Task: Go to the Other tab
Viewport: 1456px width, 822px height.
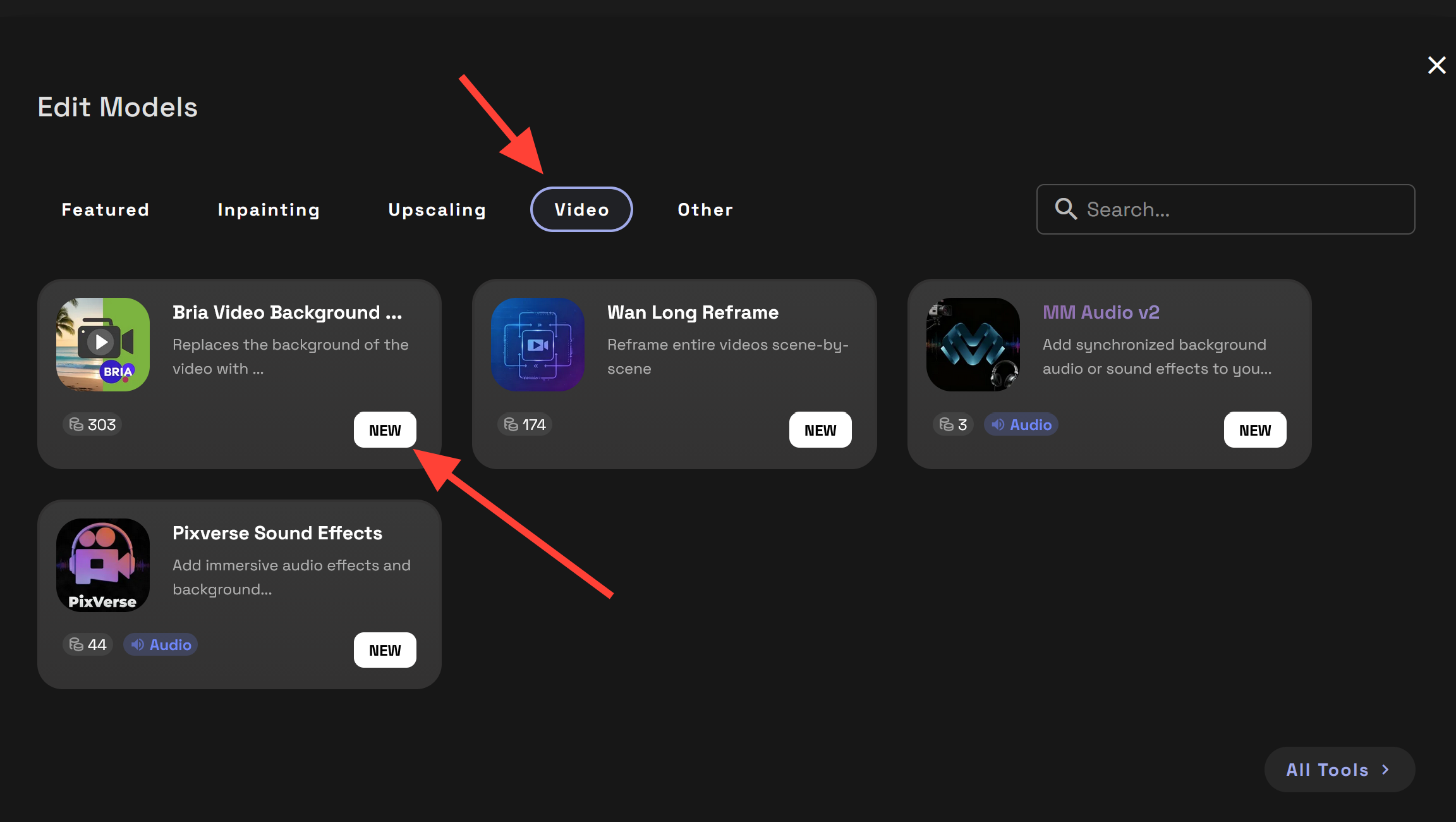Action: click(x=705, y=209)
